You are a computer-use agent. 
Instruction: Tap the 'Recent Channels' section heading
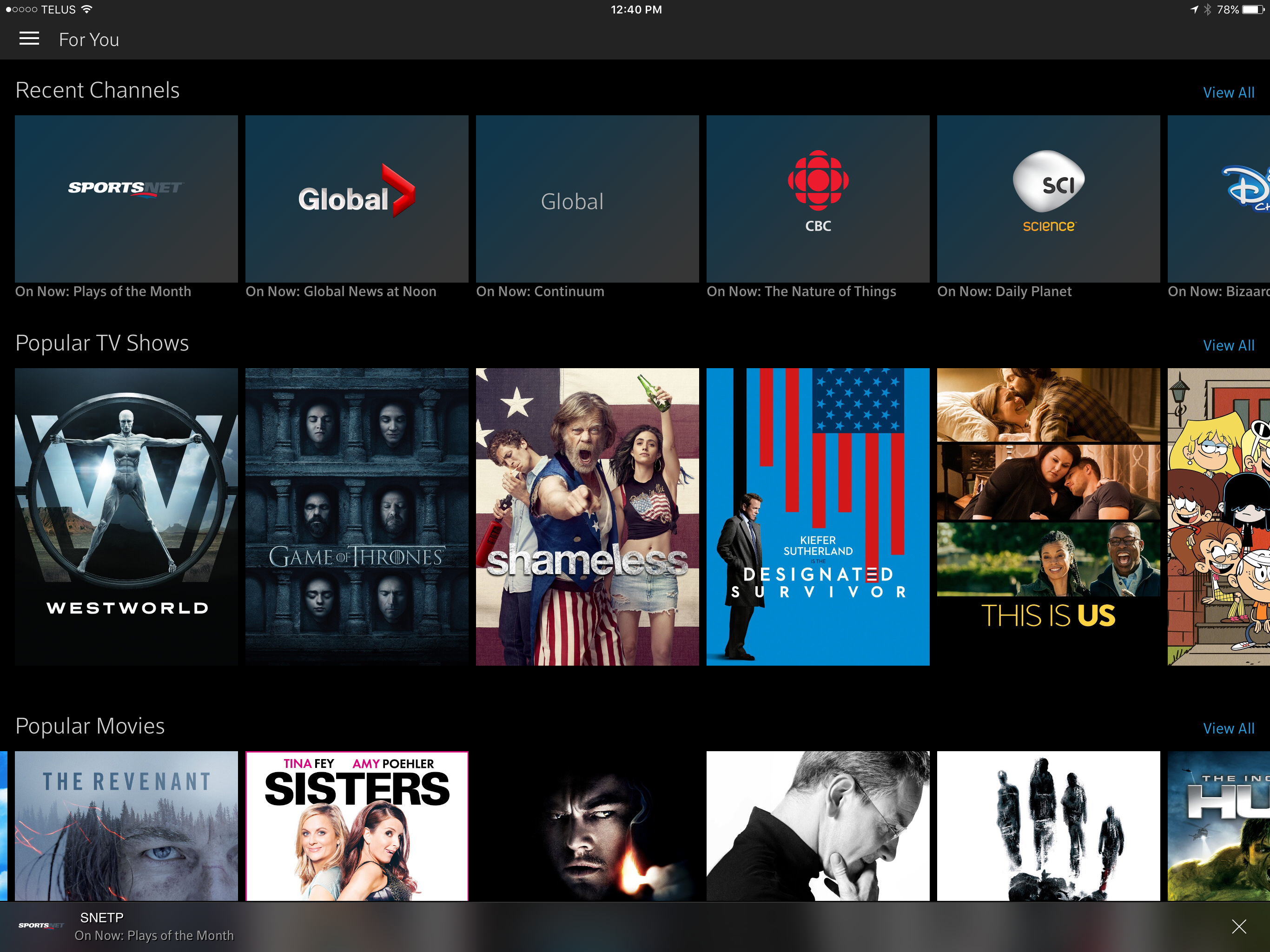[x=98, y=90]
